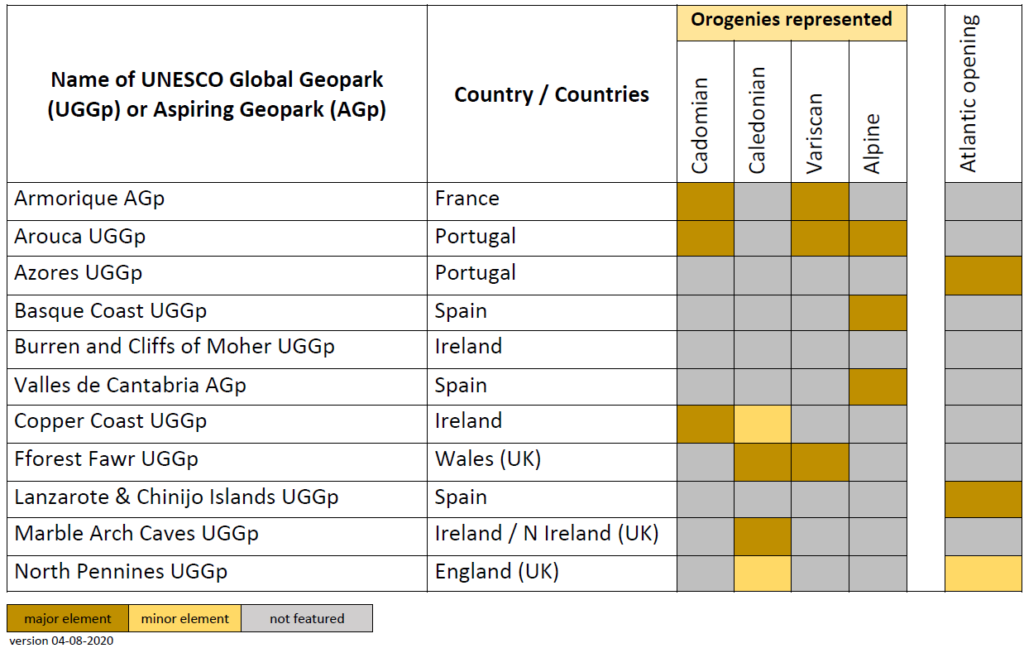Select Basque Coast's grey Atlantic opening cell
Viewport: 1024px width, 648px height.
[984, 312]
